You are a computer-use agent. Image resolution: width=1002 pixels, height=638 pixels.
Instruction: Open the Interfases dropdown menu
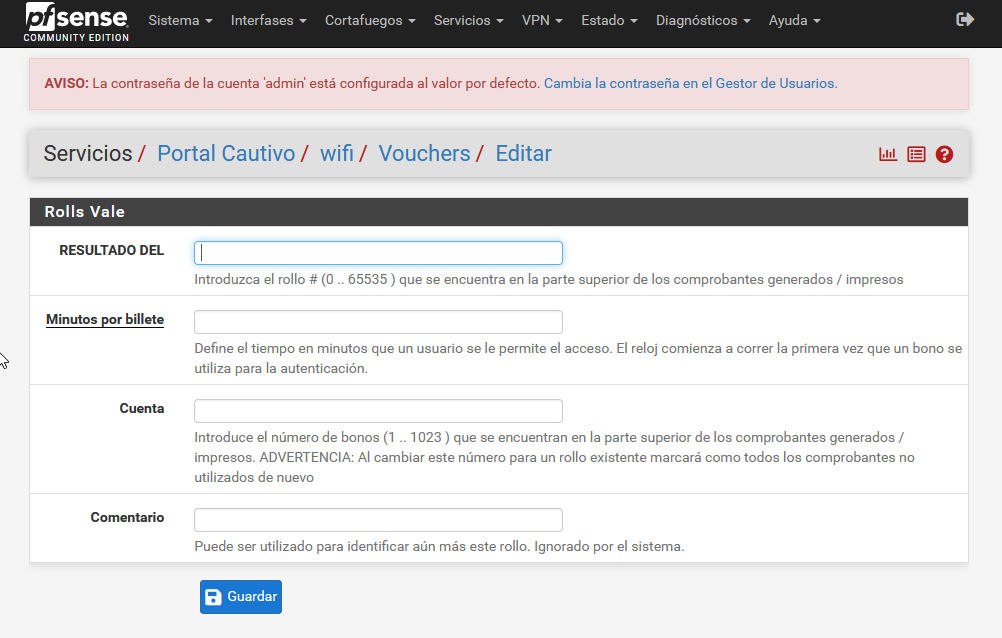pos(268,20)
